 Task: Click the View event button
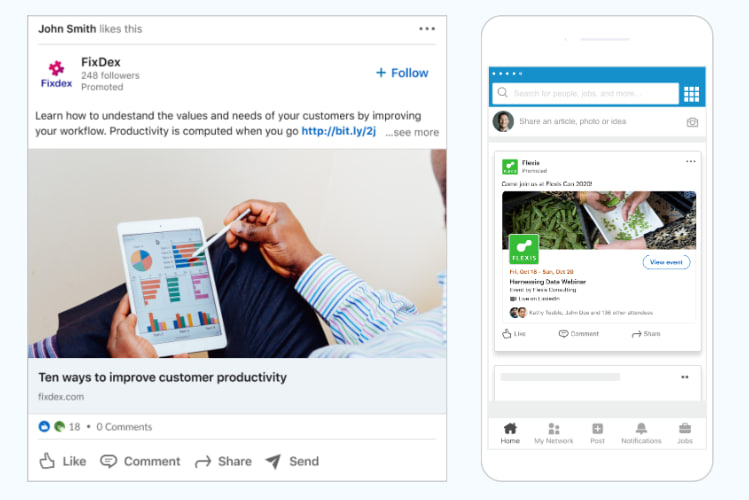click(666, 262)
